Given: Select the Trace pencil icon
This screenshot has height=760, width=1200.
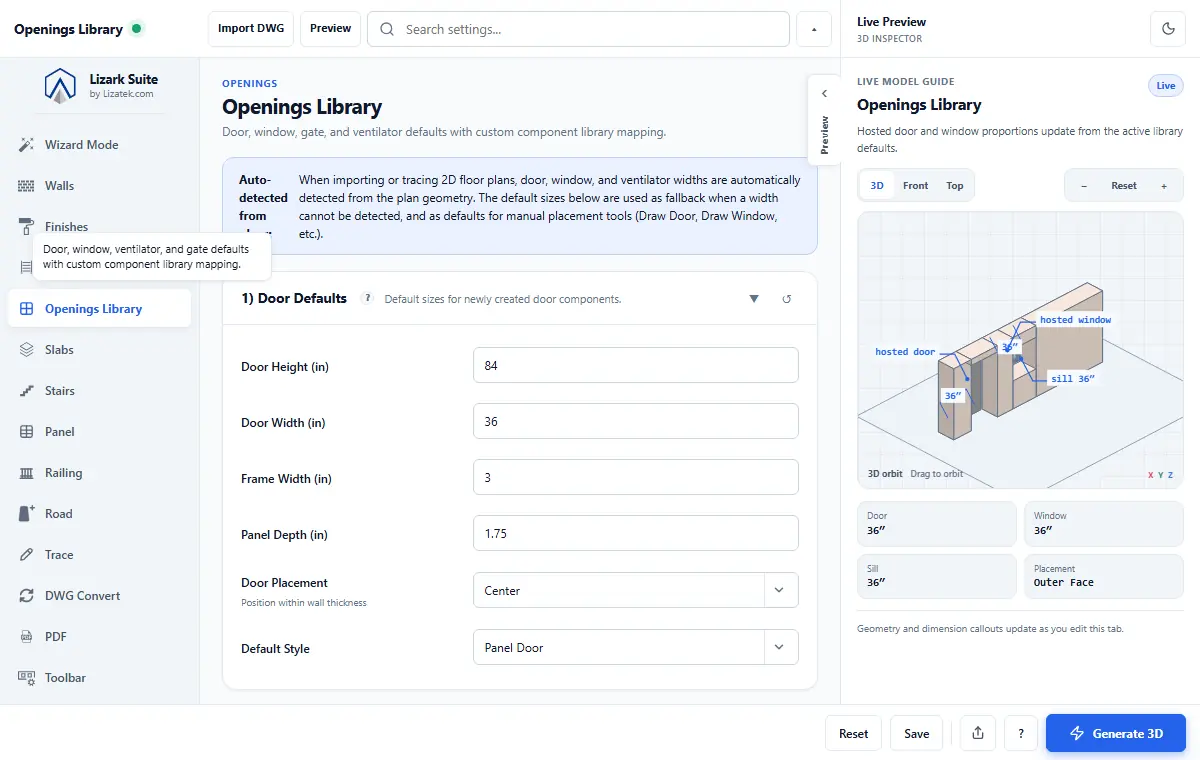Looking at the screenshot, I should (27, 555).
